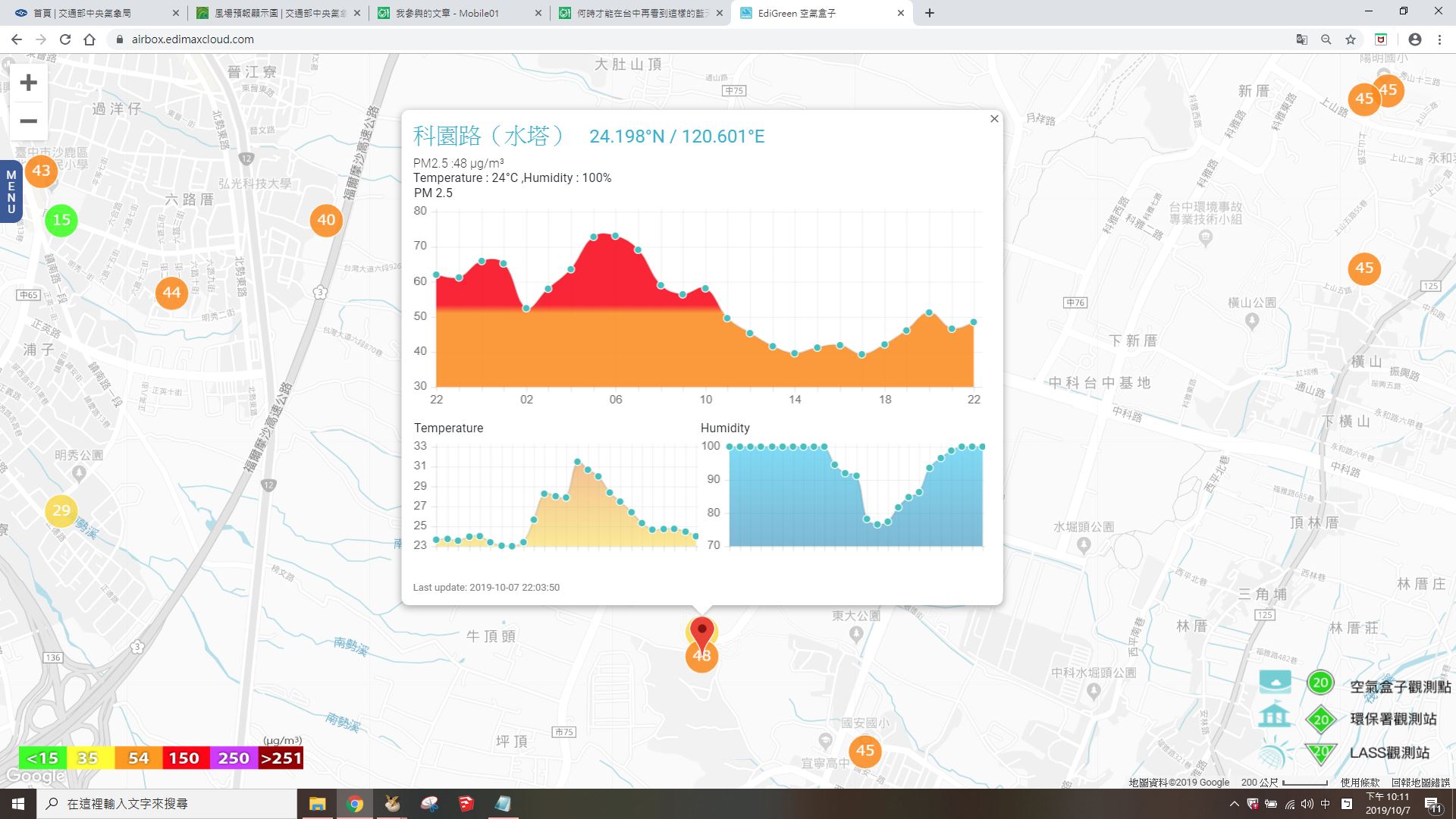Select the yellow 29 station marker
Image resolution: width=1456 pixels, height=819 pixels.
(x=61, y=510)
